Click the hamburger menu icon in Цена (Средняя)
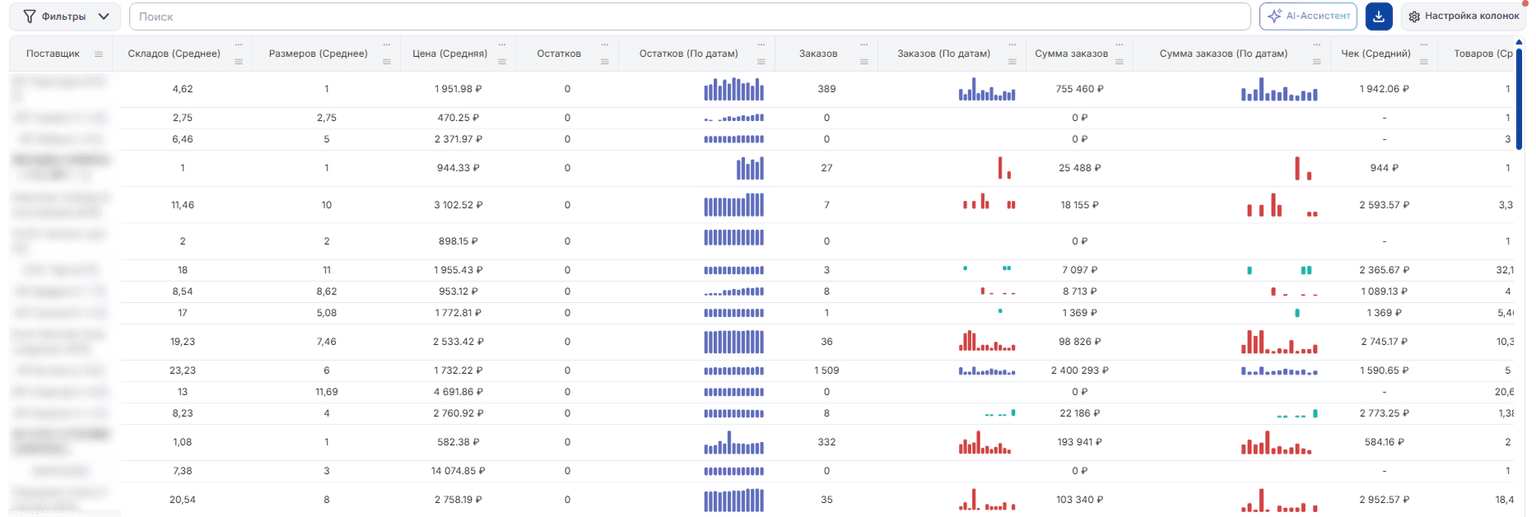This screenshot has height=517, width=1536. (x=502, y=61)
